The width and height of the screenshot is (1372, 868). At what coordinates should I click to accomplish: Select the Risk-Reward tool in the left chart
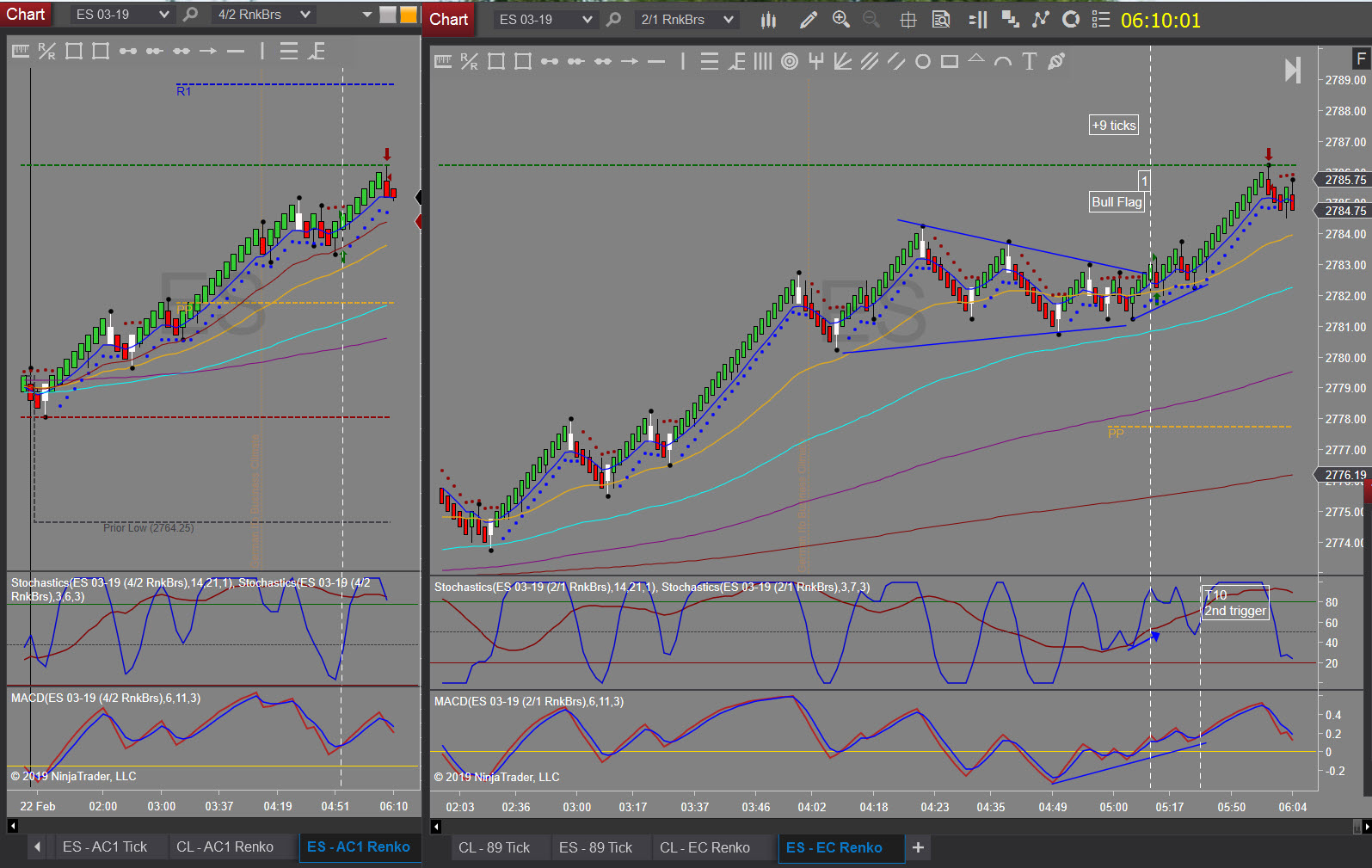point(46,52)
